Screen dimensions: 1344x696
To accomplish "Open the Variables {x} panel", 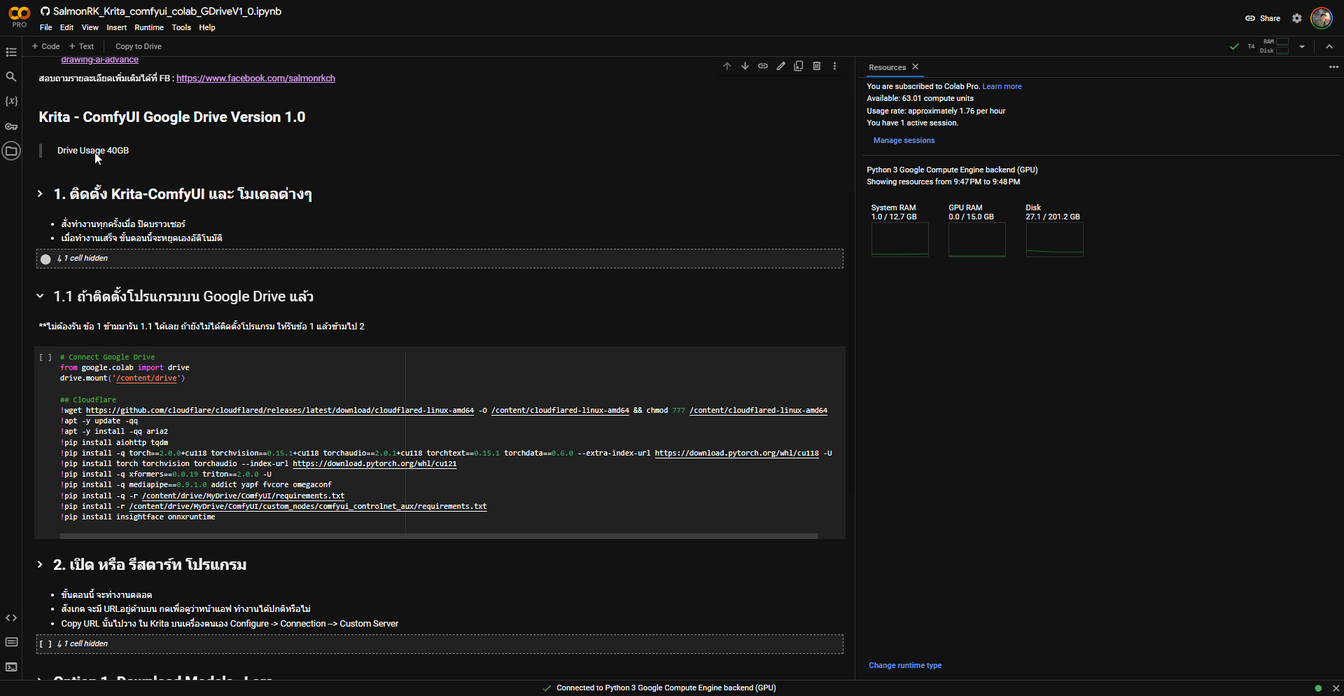I will click(11, 102).
